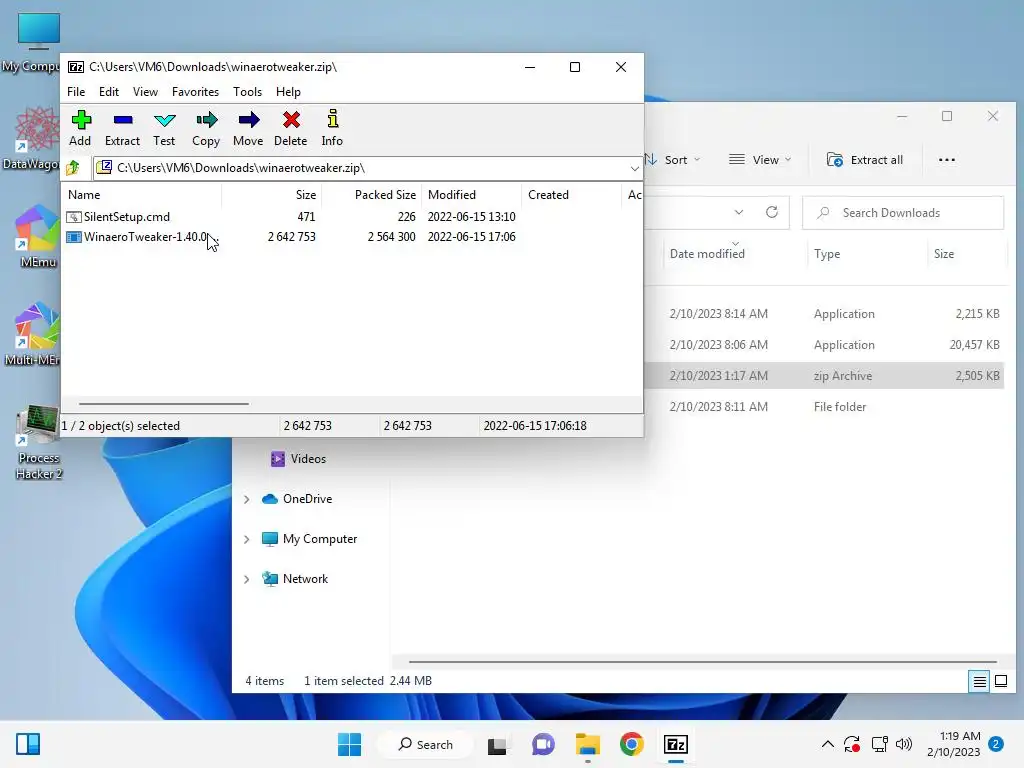The image size is (1024, 768).
Task: Select the 20,457 KB Application row
Action: tap(823, 345)
